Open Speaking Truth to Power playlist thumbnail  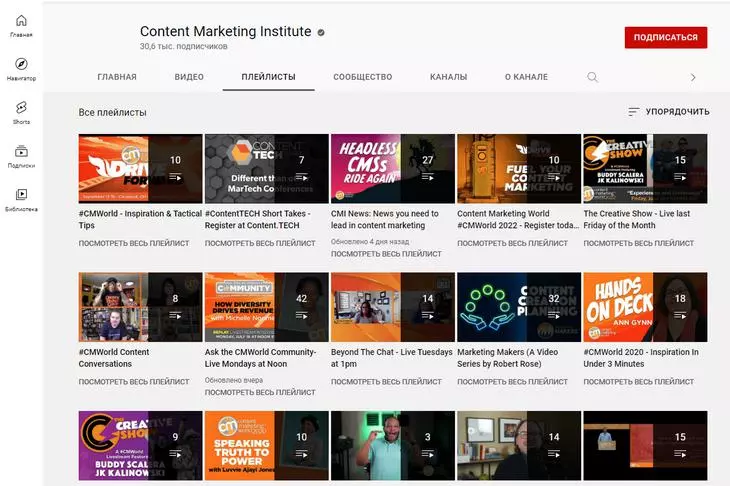(266, 445)
